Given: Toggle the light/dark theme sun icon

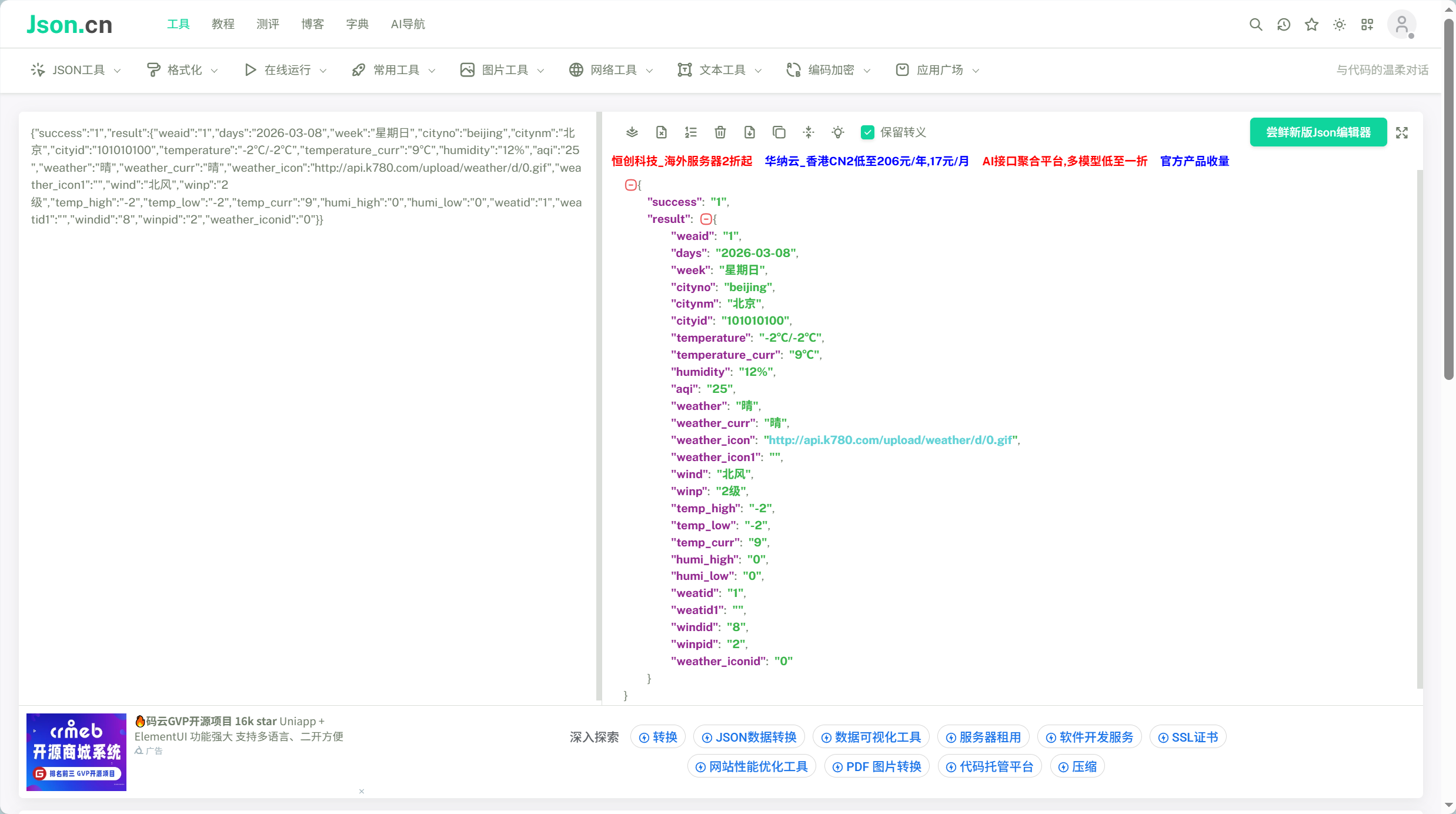Looking at the screenshot, I should [1339, 25].
